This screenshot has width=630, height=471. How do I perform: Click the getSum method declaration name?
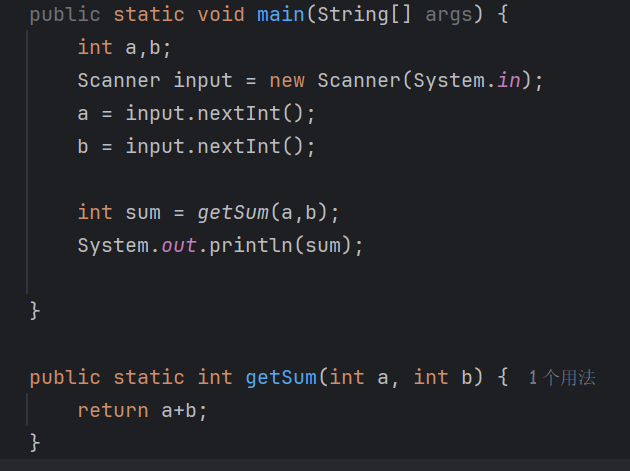point(281,377)
